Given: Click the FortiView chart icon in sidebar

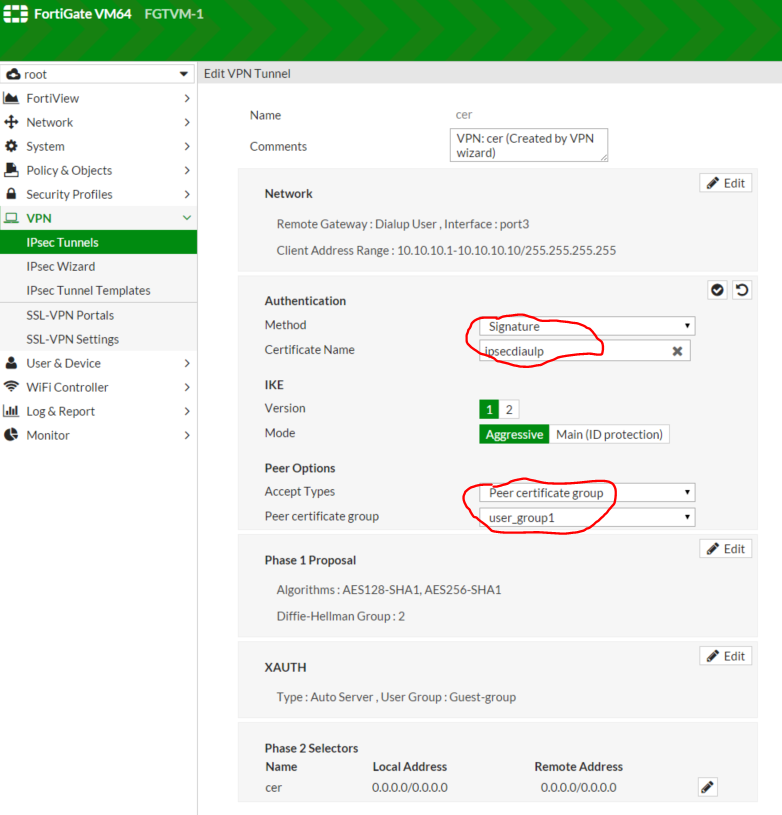Looking at the screenshot, I should point(12,98).
